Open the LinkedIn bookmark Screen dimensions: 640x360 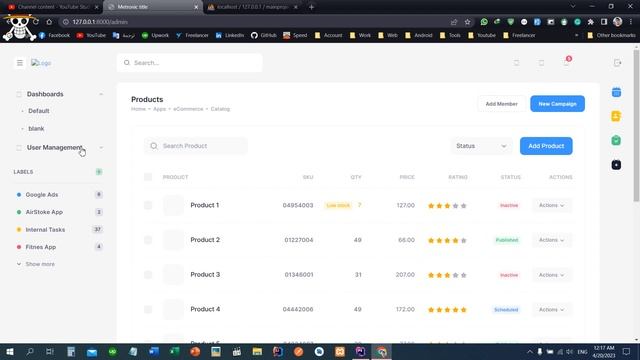[230, 36]
